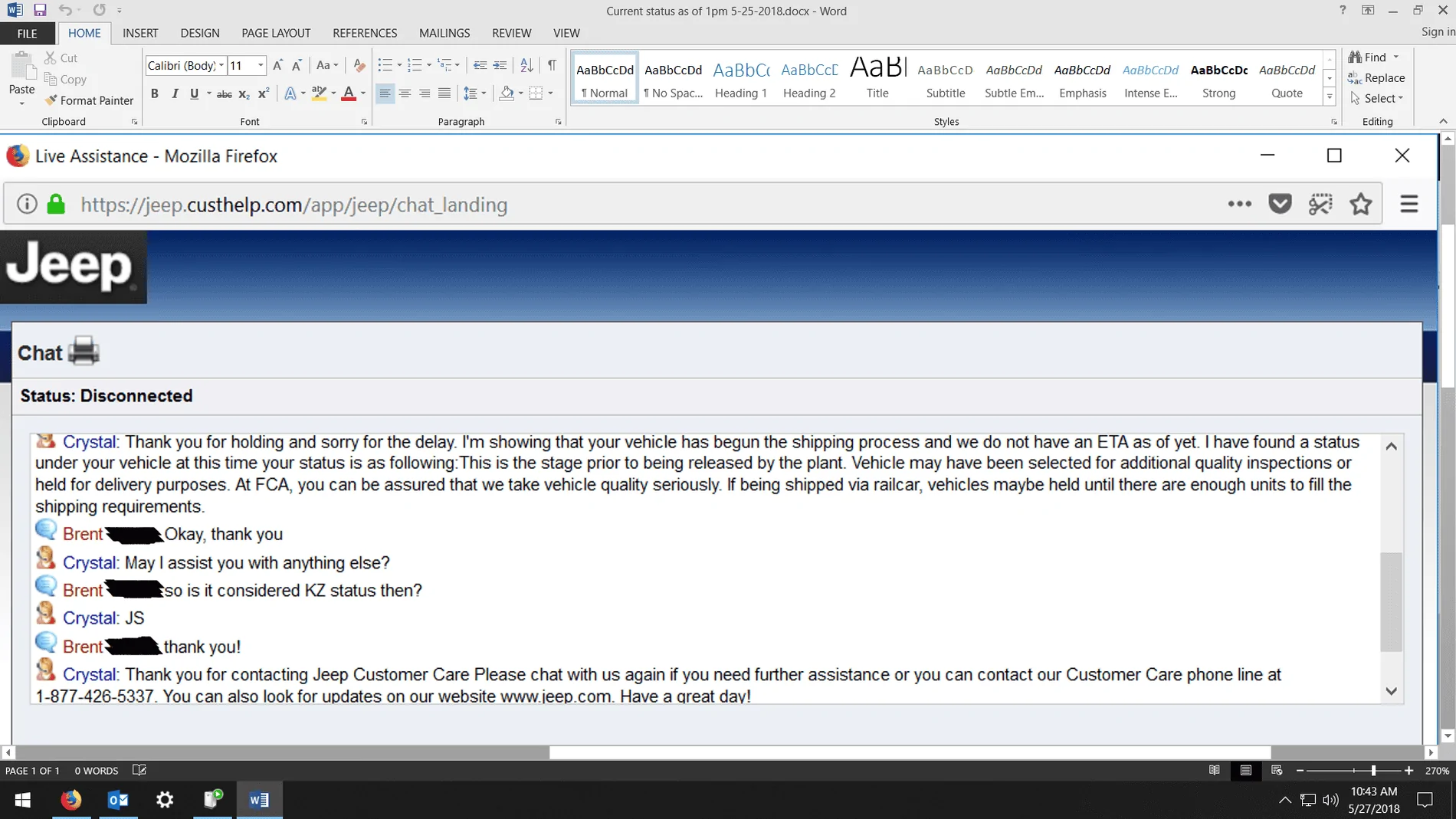The height and width of the screenshot is (819, 1456).
Task: Click the Shrink Font icon
Action: pyautogui.click(x=297, y=66)
